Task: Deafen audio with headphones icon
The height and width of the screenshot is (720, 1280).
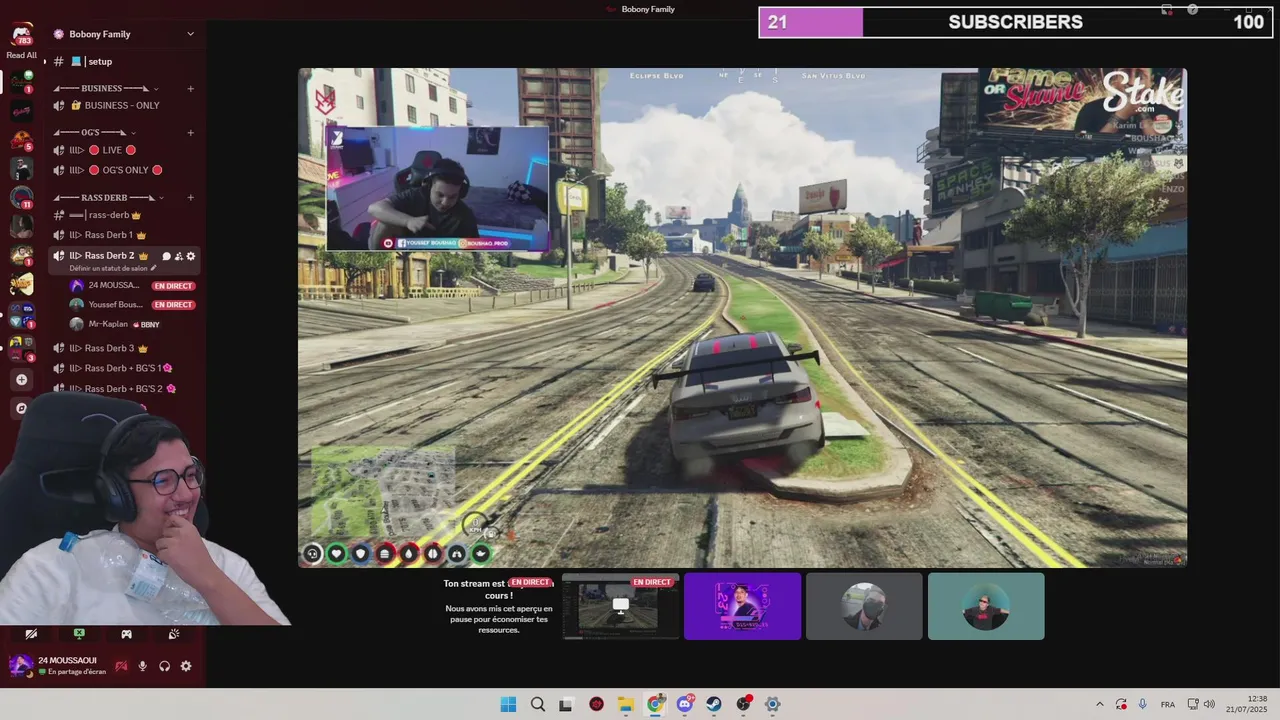Action: (164, 666)
